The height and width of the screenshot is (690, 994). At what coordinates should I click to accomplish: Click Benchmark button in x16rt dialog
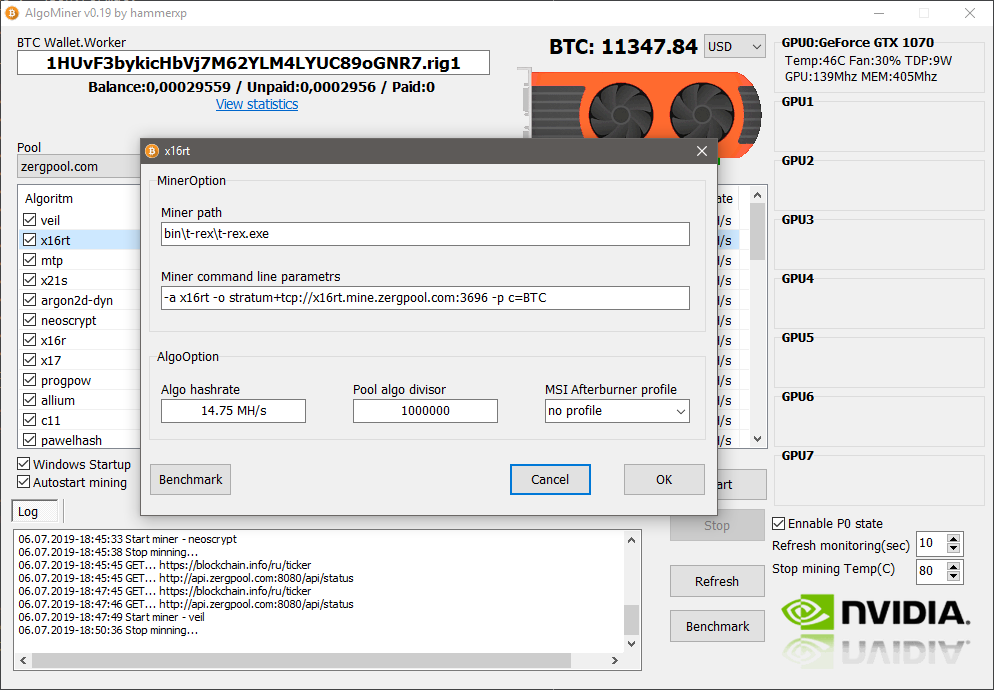tap(190, 479)
